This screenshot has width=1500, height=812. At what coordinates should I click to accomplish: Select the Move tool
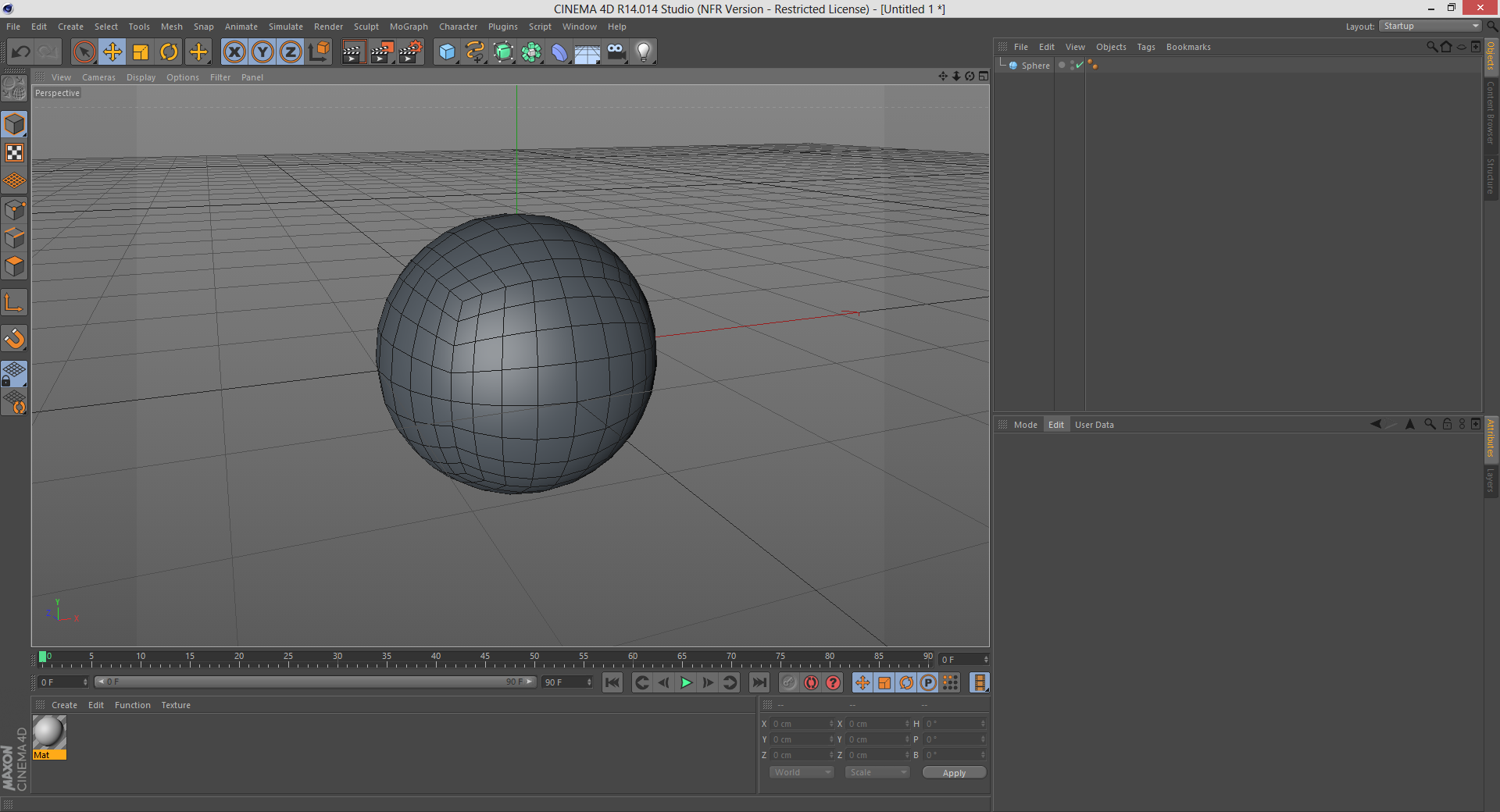pyautogui.click(x=112, y=52)
